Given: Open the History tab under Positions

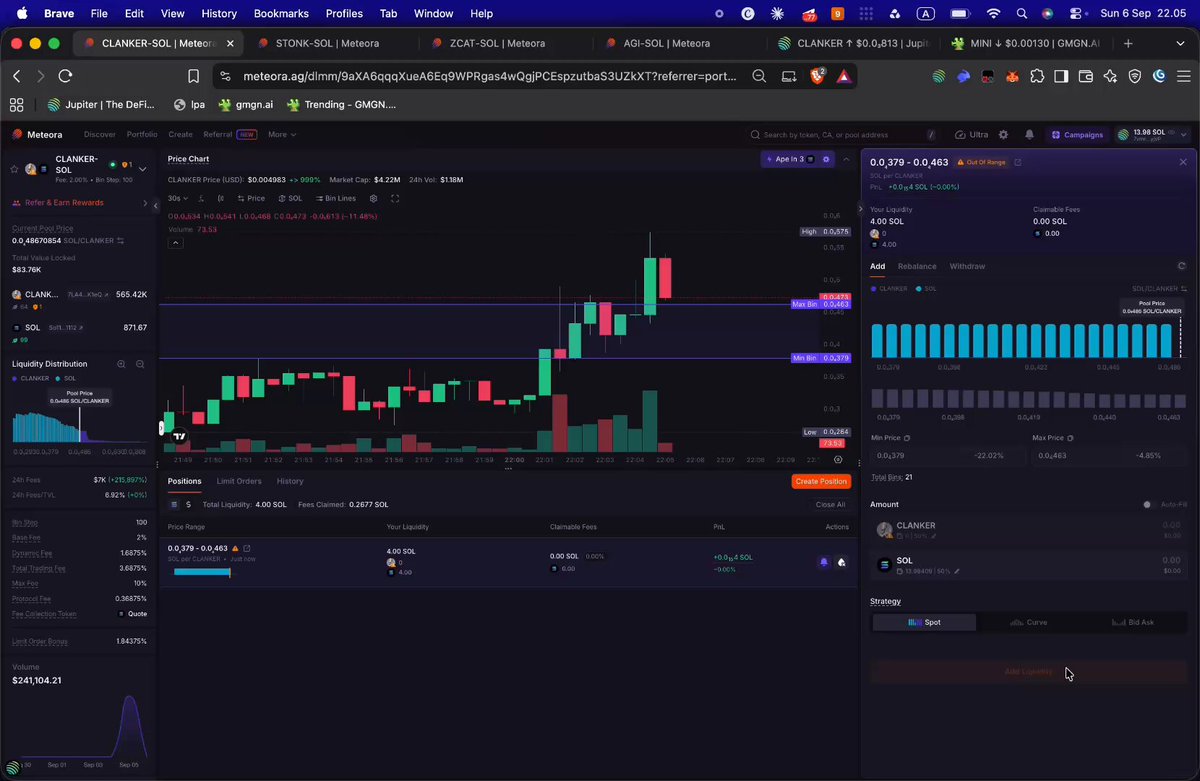Looking at the screenshot, I should tap(290, 481).
